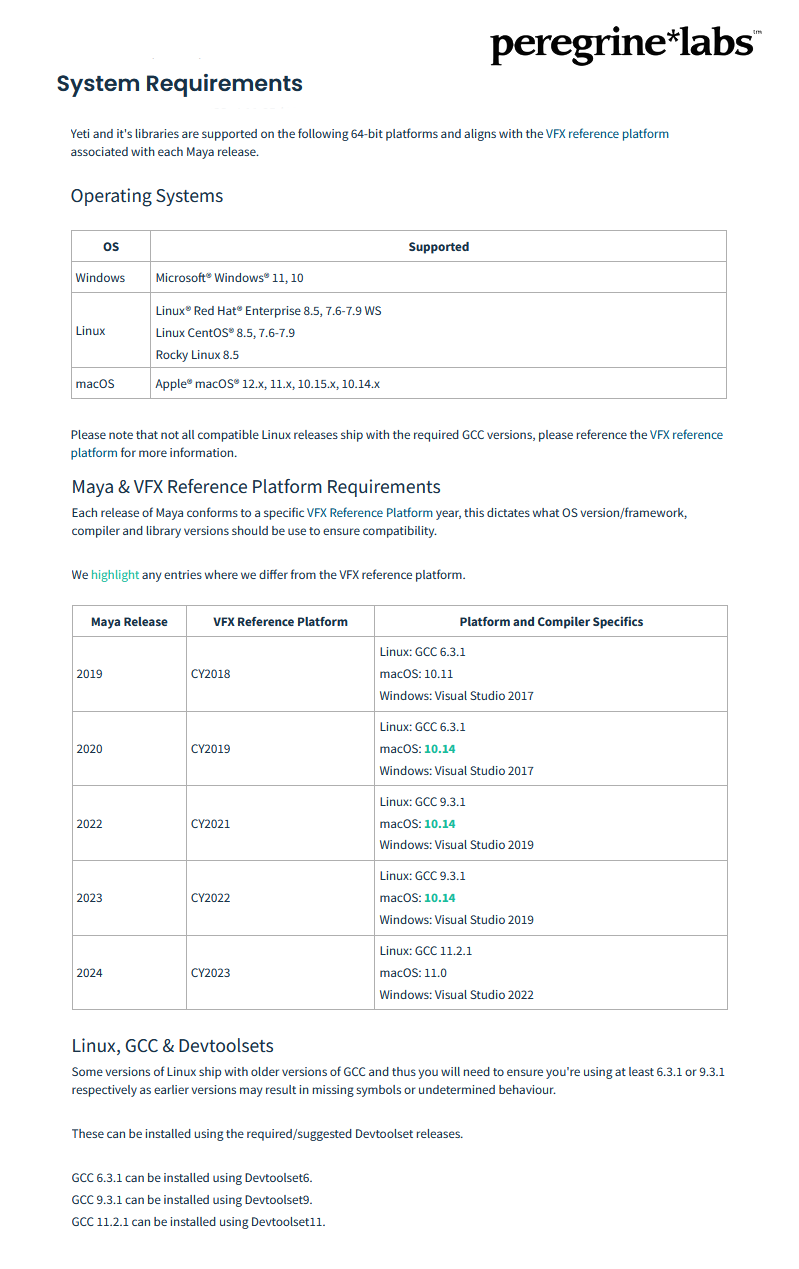Viewport: 799px width, 1269px height.
Task: Click the VFX Reference Platform column header
Action: [280, 622]
